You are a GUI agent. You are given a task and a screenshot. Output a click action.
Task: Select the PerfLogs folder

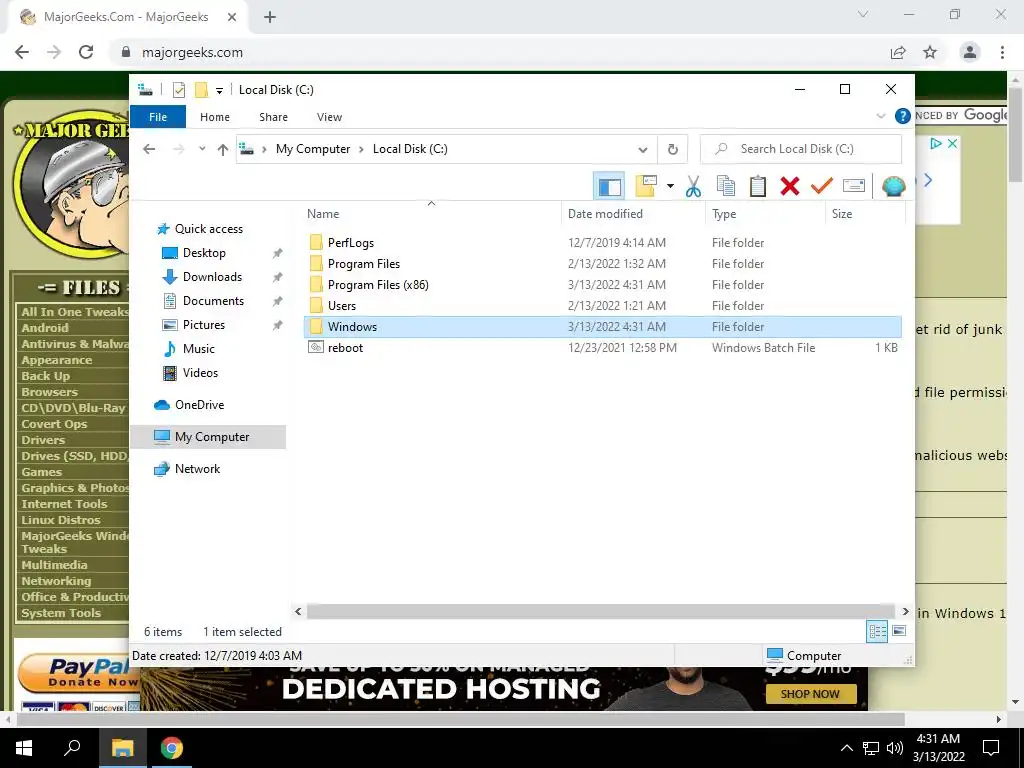click(351, 242)
